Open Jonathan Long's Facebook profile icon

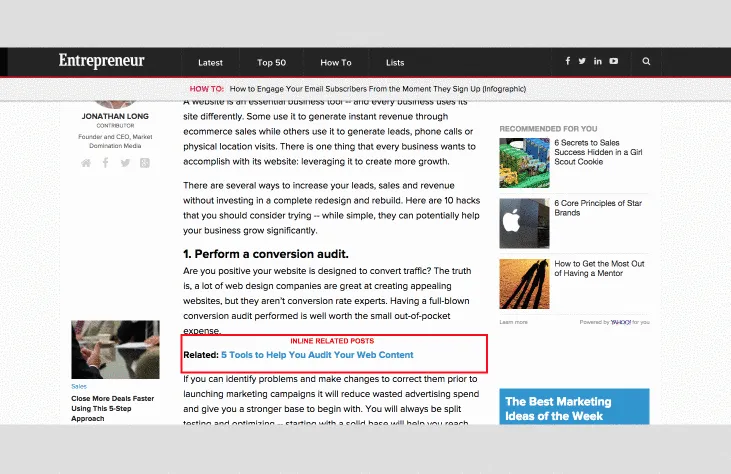click(x=106, y=163)
